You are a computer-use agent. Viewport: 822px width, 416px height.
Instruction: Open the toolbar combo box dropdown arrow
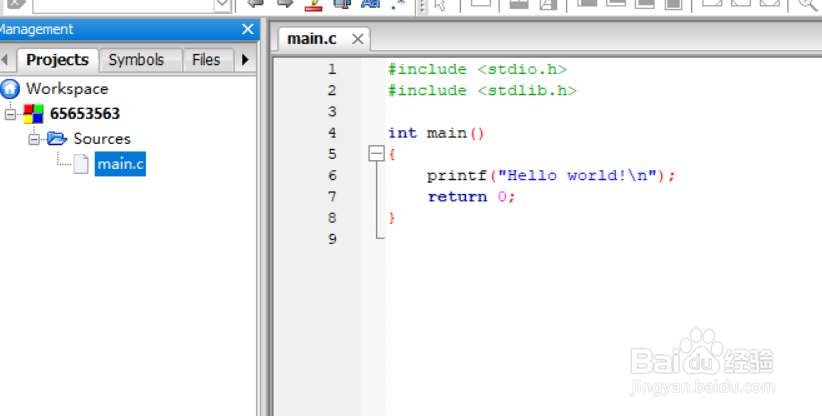coord(222,4)
